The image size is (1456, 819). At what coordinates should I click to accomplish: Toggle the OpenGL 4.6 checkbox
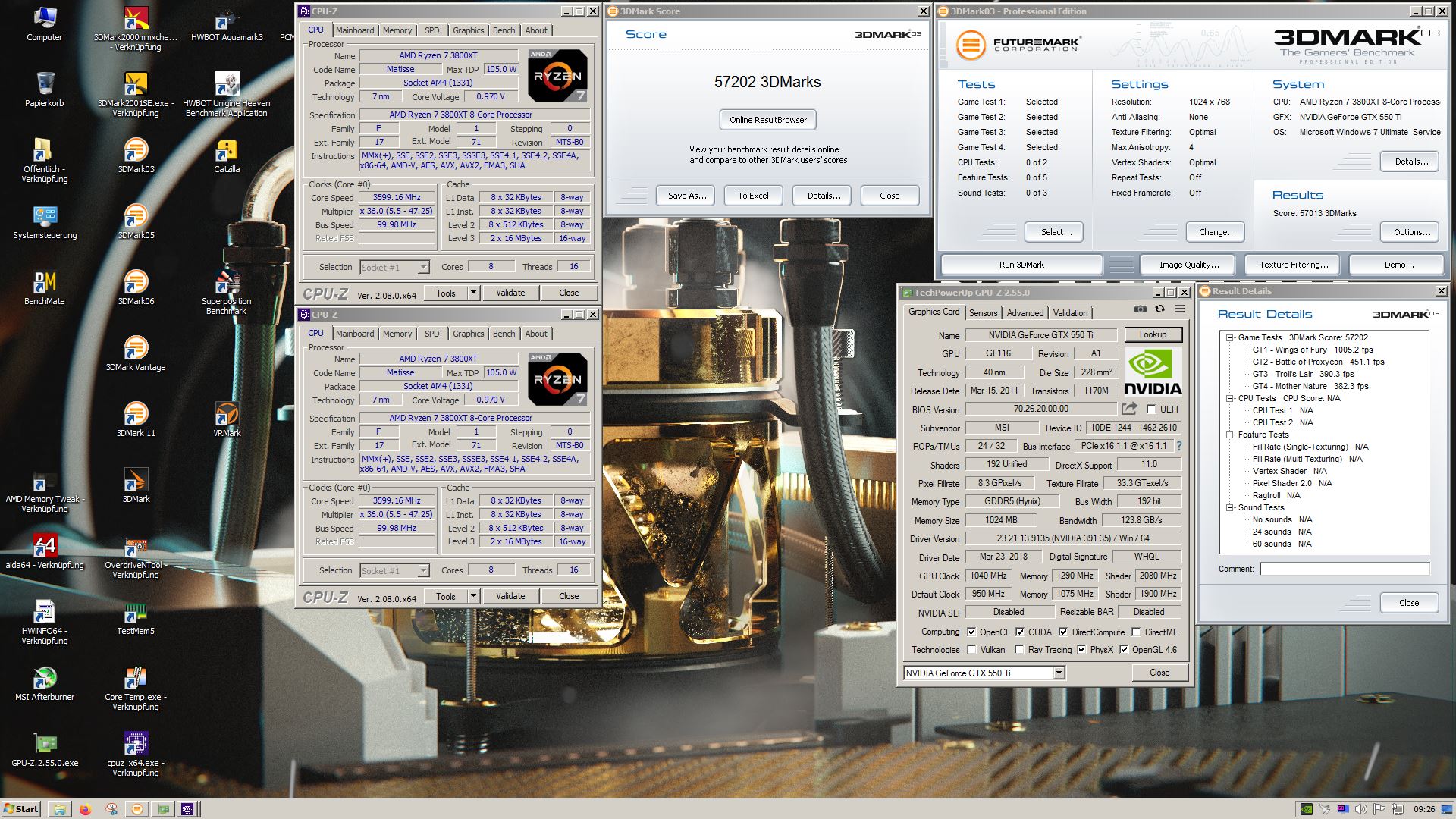pyautogui.click(x=1124, y=650)
